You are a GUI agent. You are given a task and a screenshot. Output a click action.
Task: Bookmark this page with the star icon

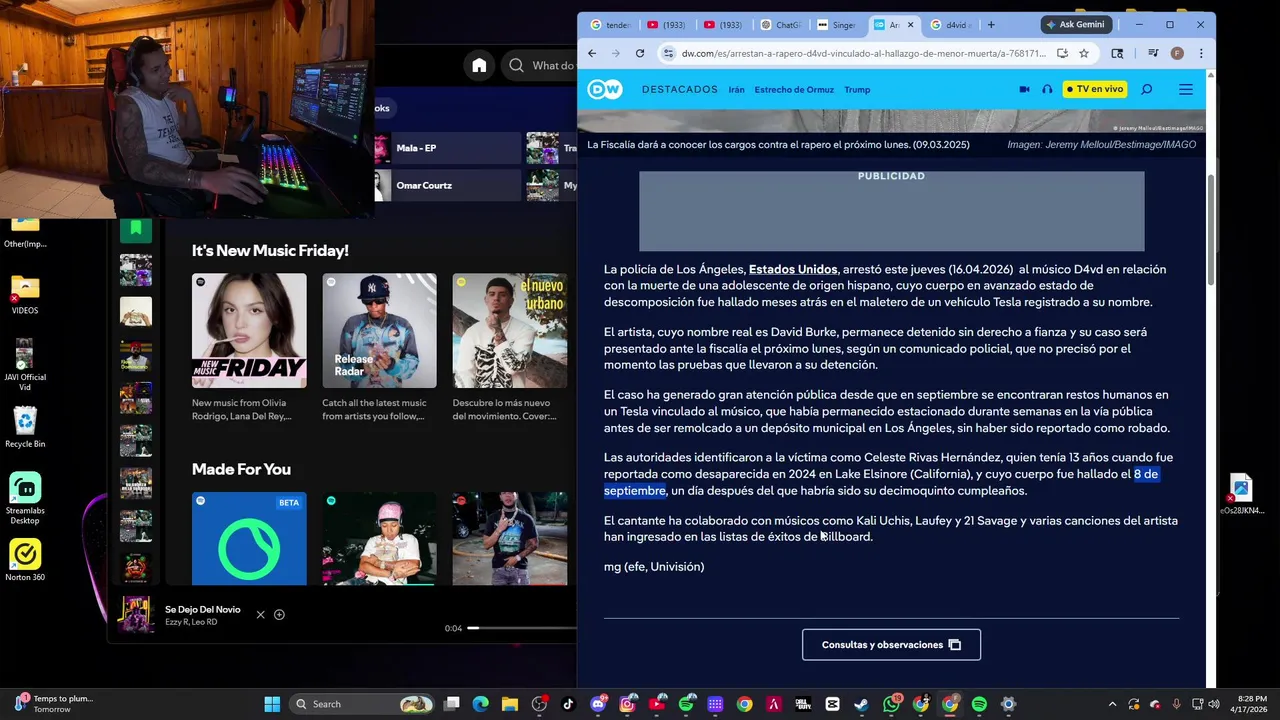1084,53
